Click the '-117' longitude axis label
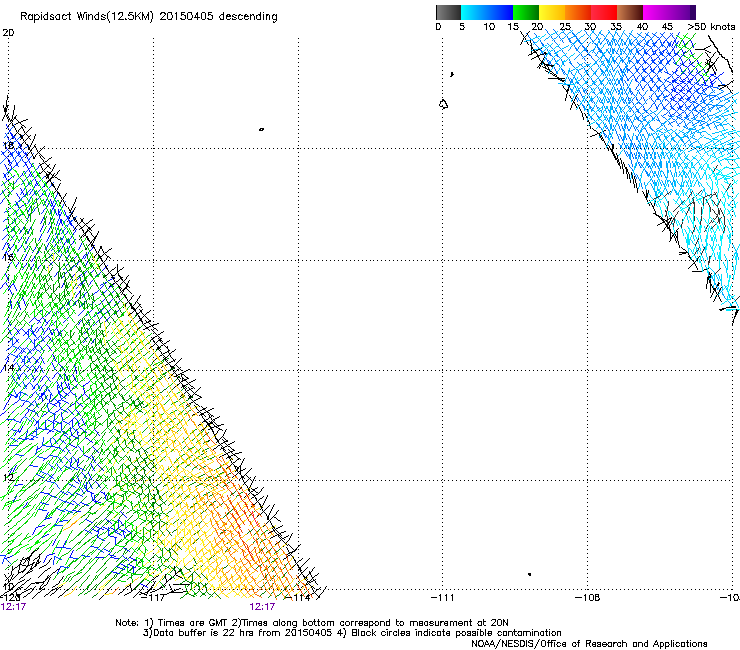 [x=154, y=598]
